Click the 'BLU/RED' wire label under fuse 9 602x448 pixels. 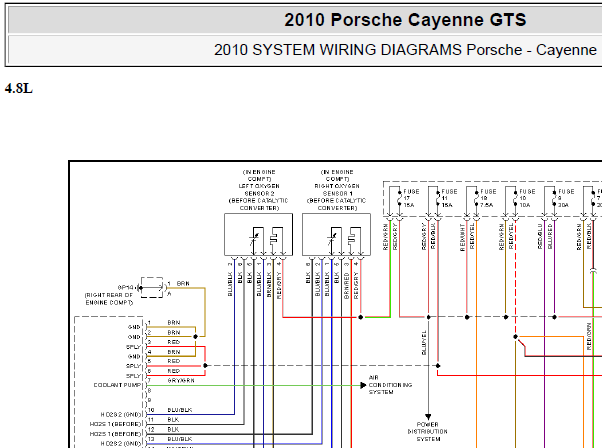[550, 237]
